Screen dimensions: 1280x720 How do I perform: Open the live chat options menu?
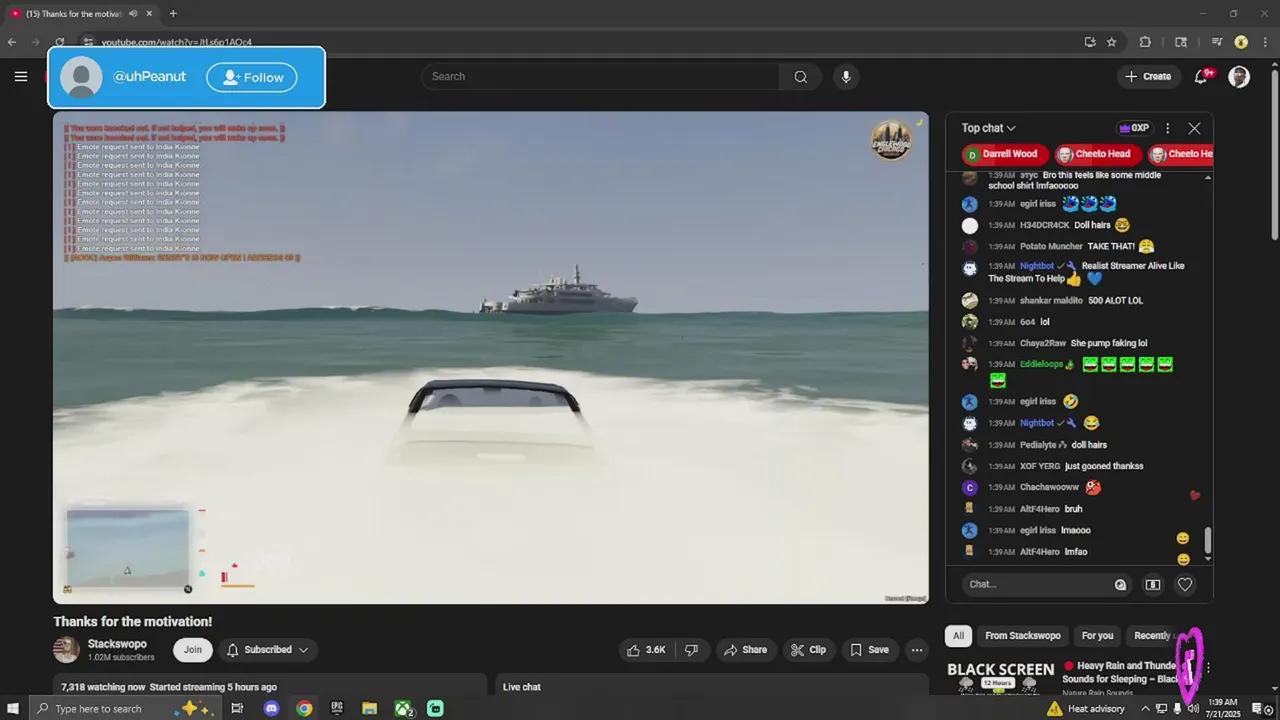1167,128
